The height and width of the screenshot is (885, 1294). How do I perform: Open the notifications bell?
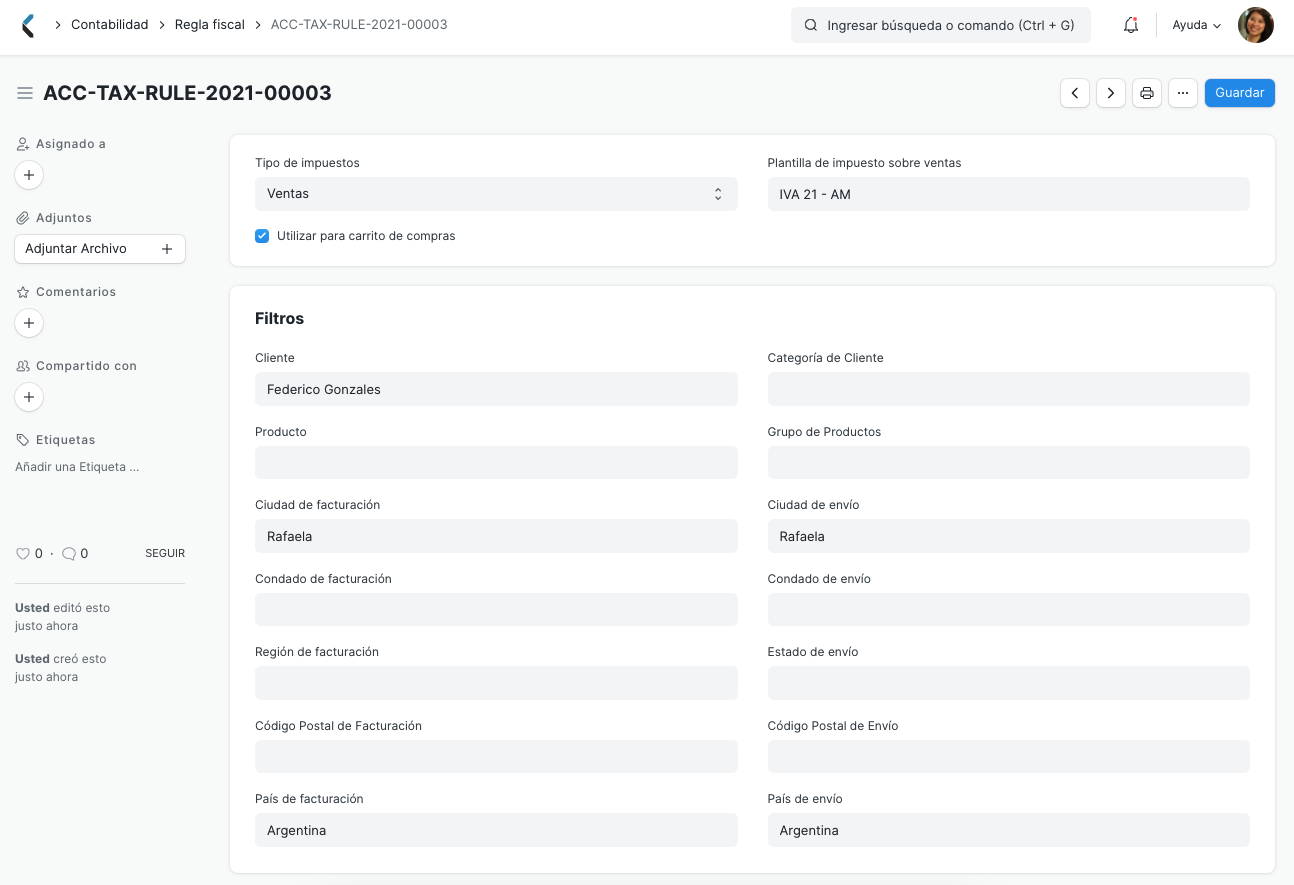[1131, 25]
